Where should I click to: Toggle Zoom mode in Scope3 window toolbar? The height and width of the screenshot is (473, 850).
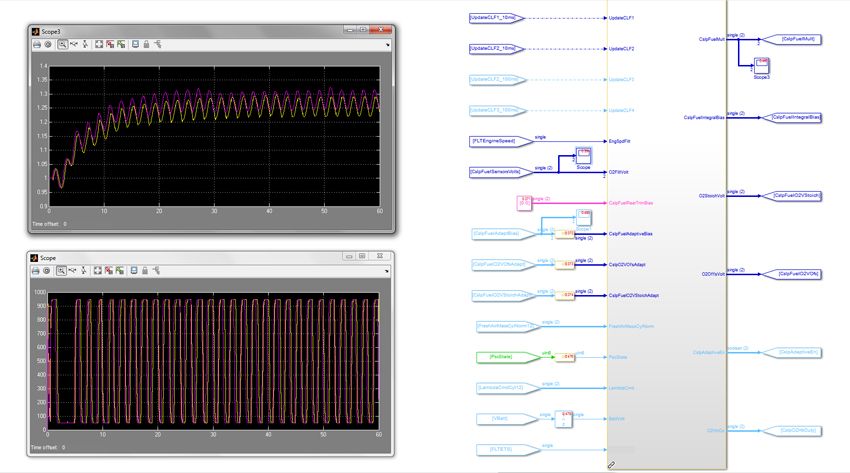tap(62, 44)
